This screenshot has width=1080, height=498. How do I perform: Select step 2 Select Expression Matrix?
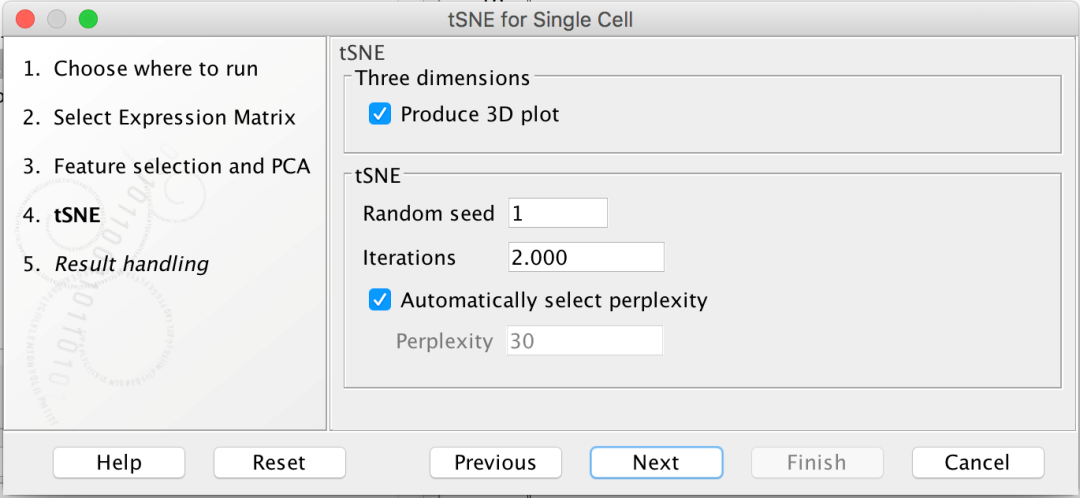coord(174,118)
